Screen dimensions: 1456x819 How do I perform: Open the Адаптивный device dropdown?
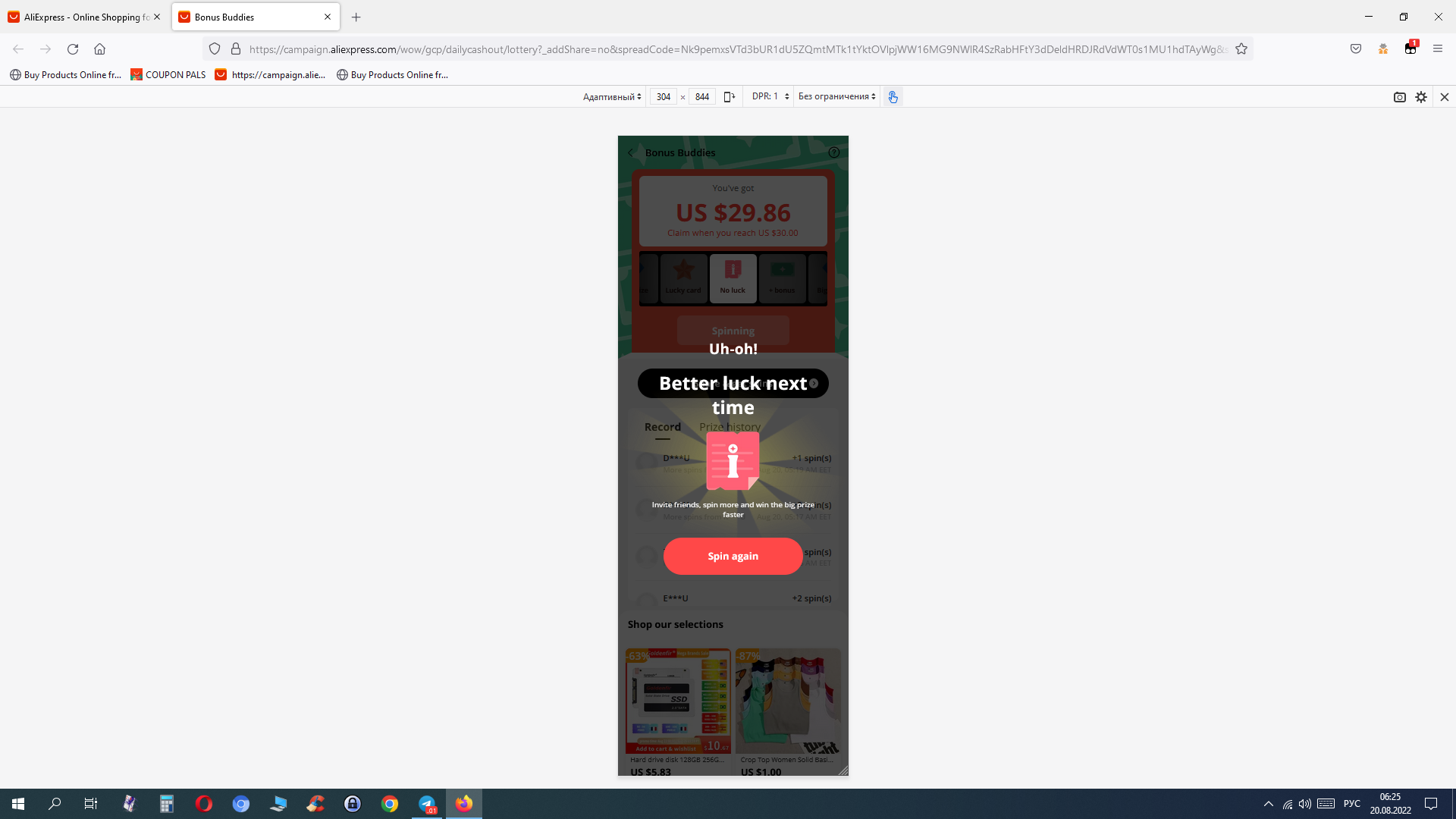click(x=612, y=97)
